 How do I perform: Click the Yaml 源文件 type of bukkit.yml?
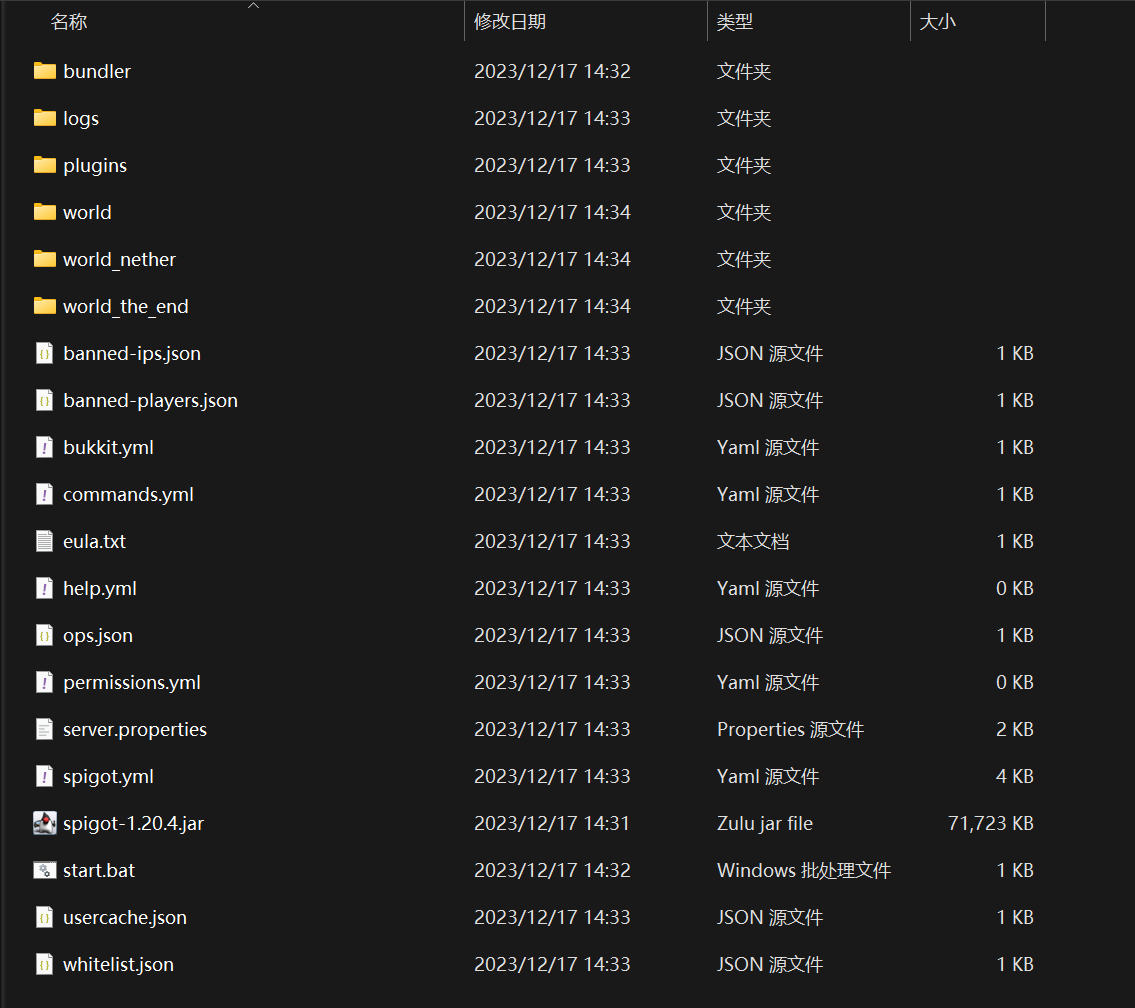pos(767,447)
